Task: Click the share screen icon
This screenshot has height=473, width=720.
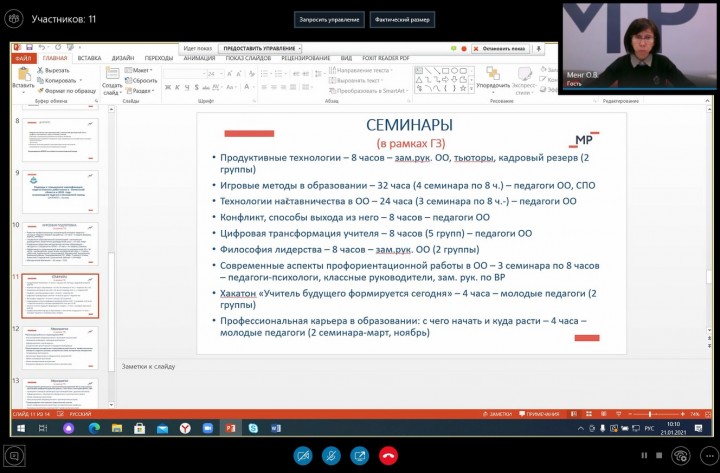Action: 359,456
